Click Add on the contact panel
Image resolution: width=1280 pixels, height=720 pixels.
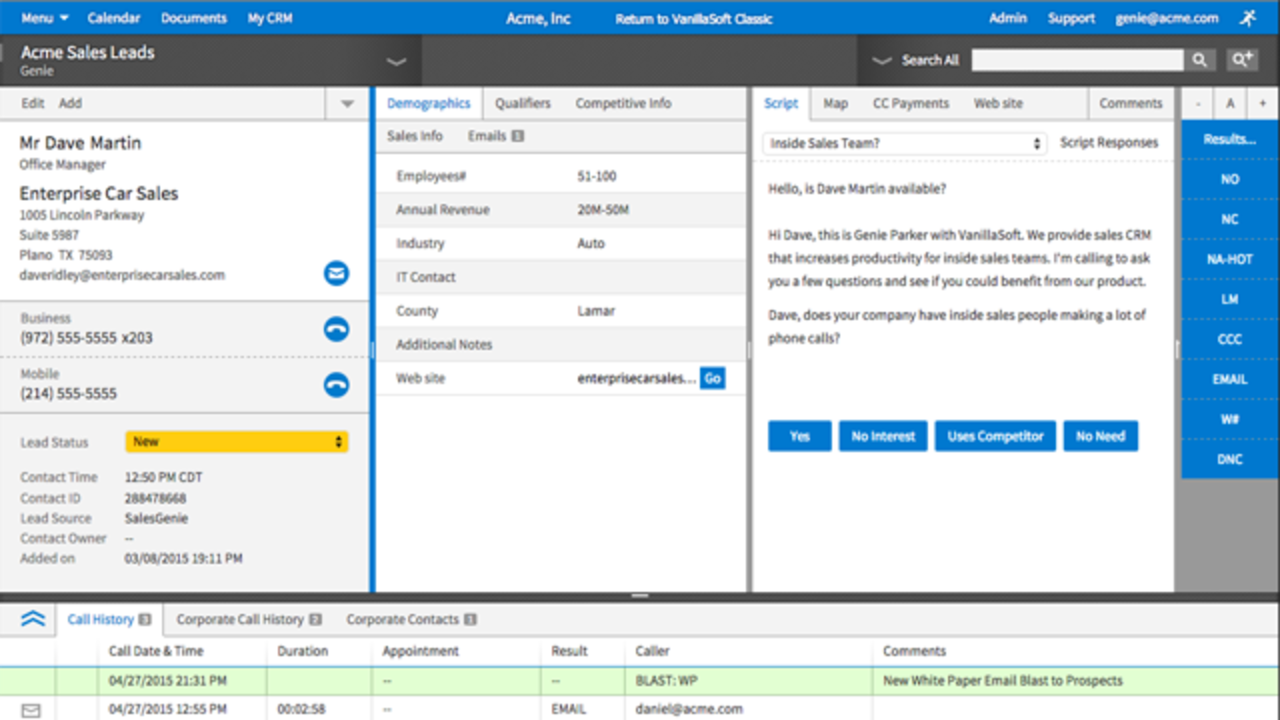click(70, 104)
